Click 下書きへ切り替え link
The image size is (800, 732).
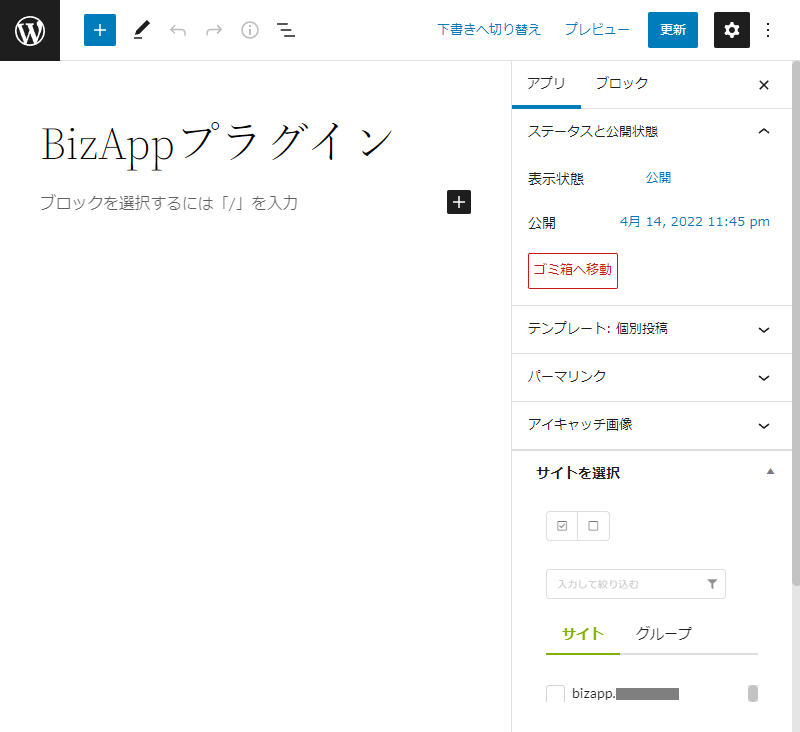click(489, 30)
